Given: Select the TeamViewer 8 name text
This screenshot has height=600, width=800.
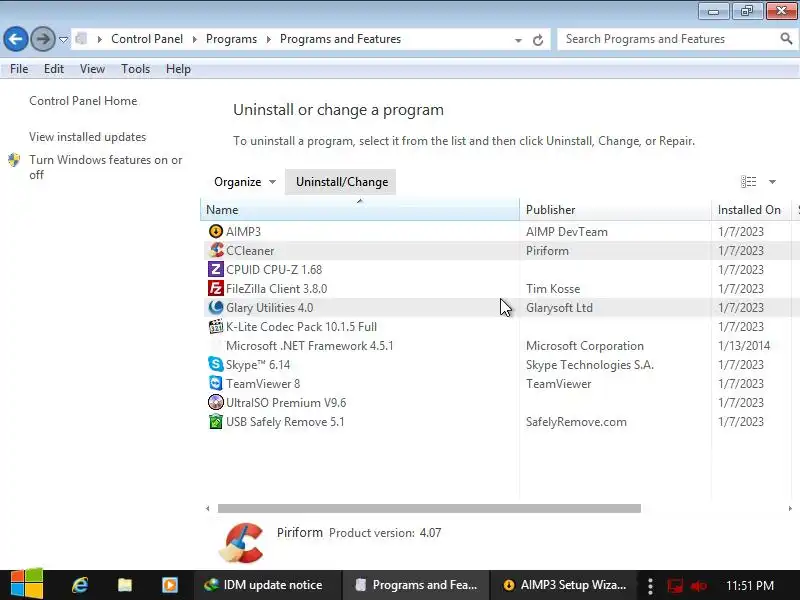Looking at the screenshot, I should (x=263, y=384).
